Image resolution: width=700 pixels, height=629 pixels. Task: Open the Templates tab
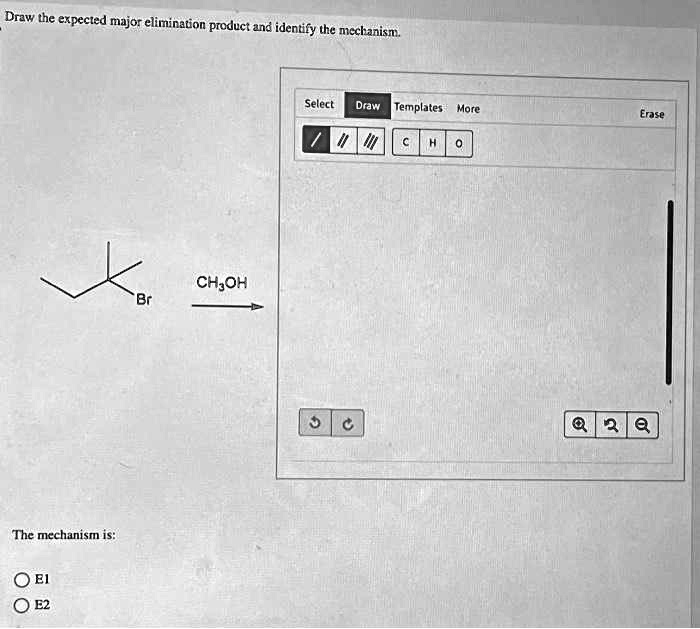coord(418,108)
